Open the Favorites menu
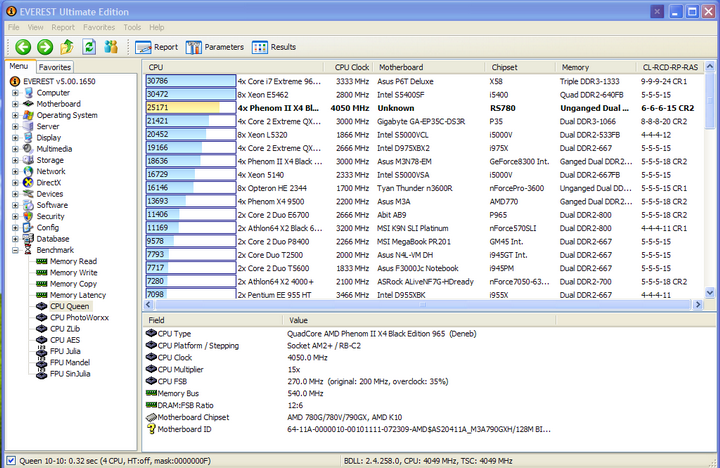 click(x=99, y=28)
